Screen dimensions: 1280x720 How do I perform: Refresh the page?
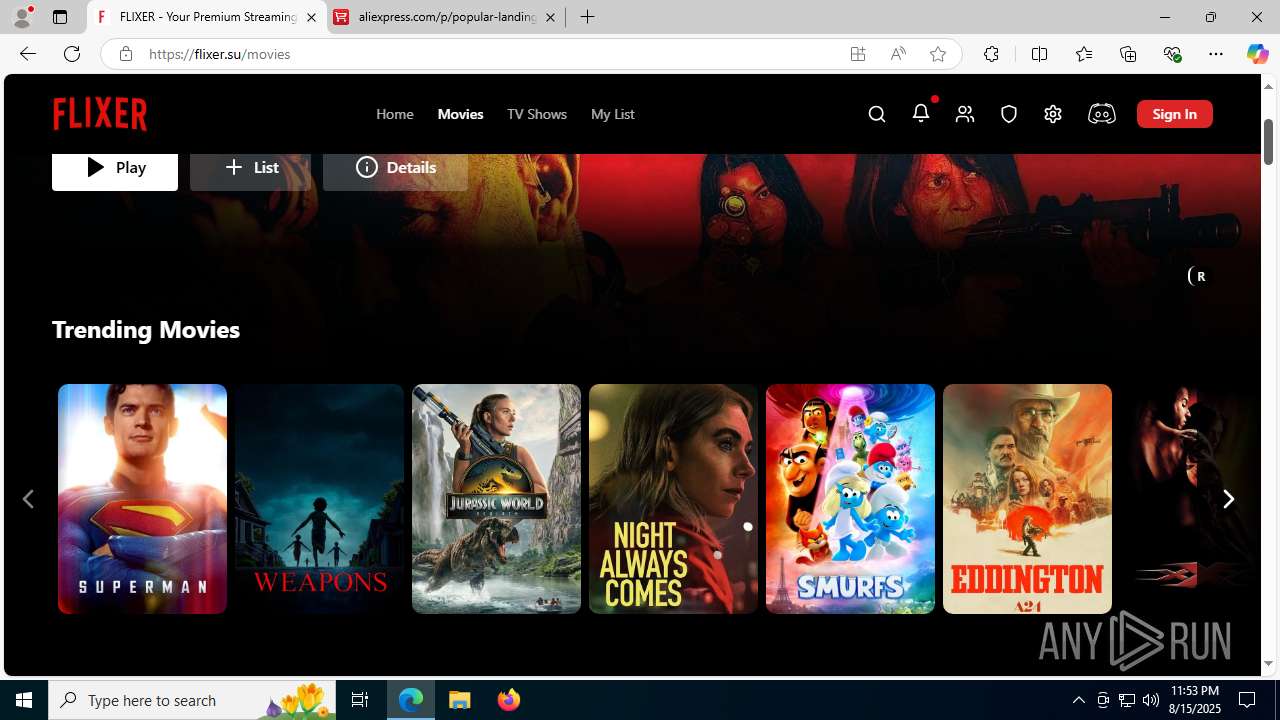(x=72, y=54)
